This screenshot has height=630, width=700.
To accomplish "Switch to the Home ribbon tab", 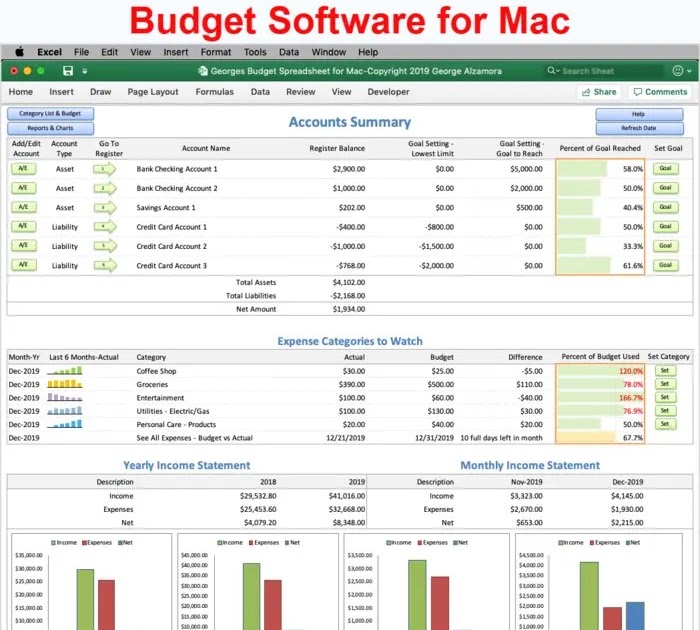I will coord(21,92).
